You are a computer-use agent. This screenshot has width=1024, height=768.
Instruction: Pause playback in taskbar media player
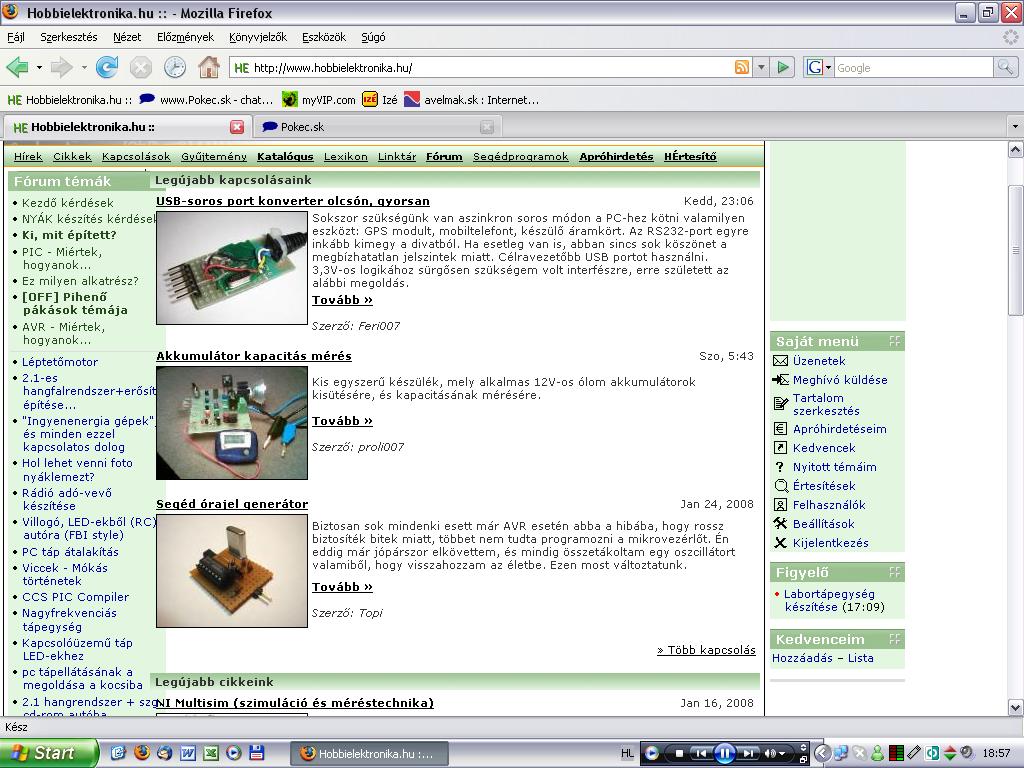tap(724, 754)
